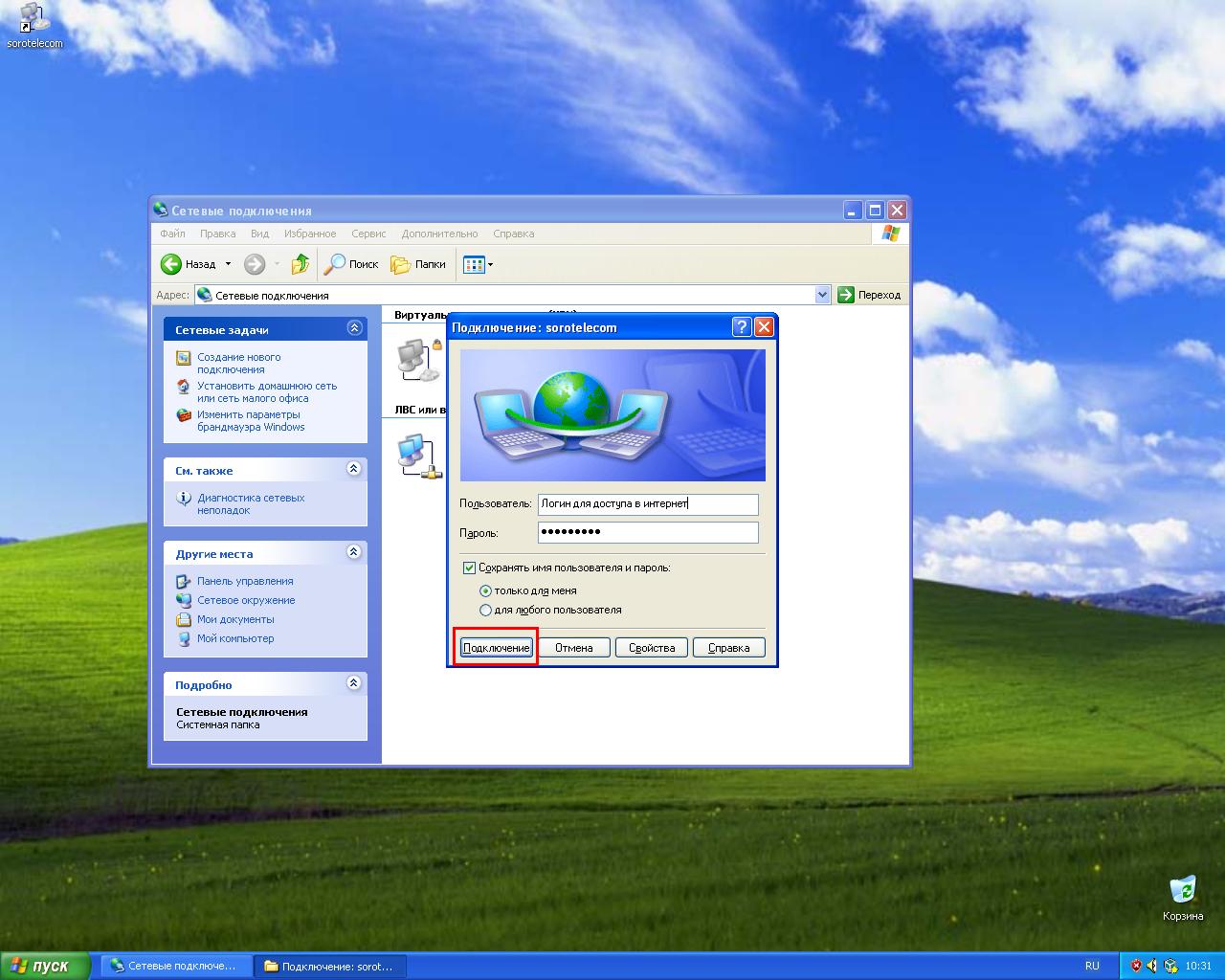Click the greyed Forward arrow icon
The image size is (1225, 980).
(254, 264)
